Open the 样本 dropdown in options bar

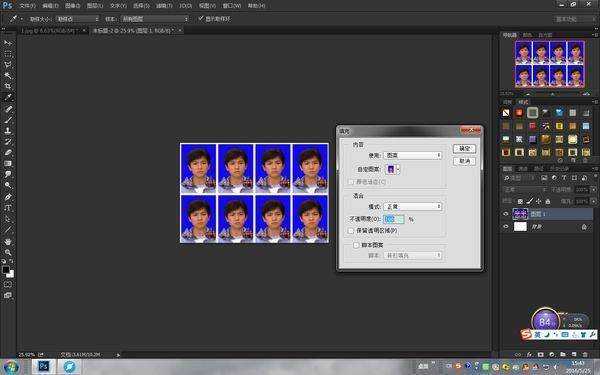[155, 19]
